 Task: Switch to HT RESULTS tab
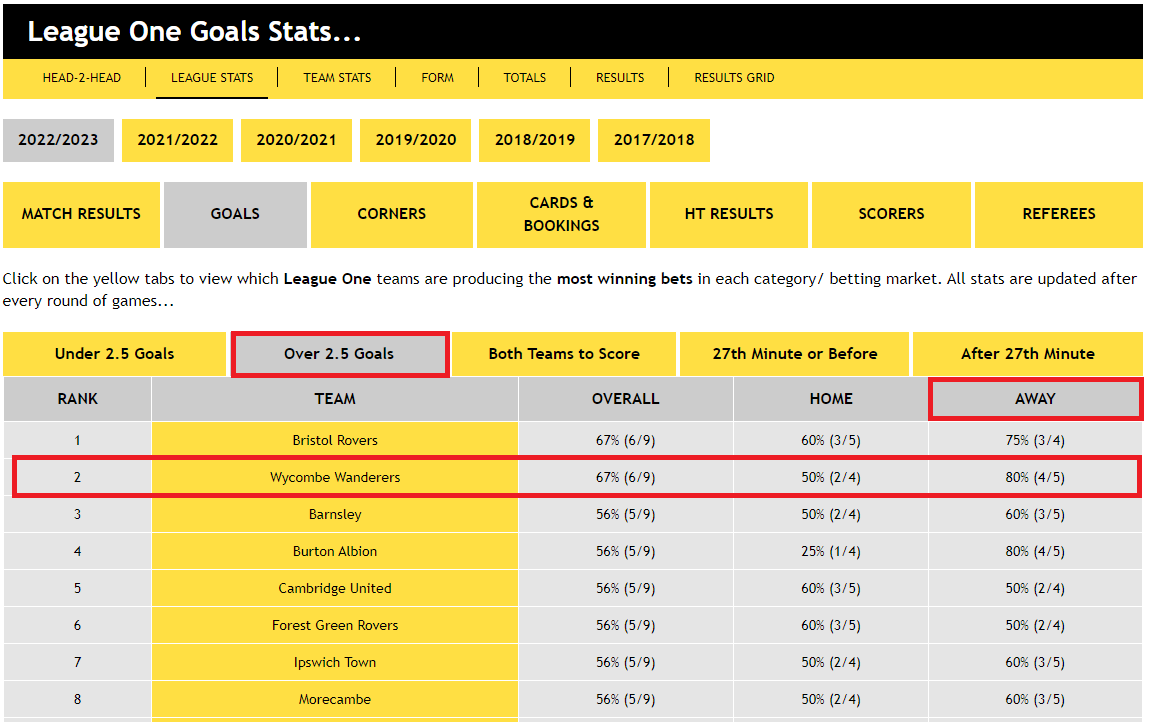729,214
